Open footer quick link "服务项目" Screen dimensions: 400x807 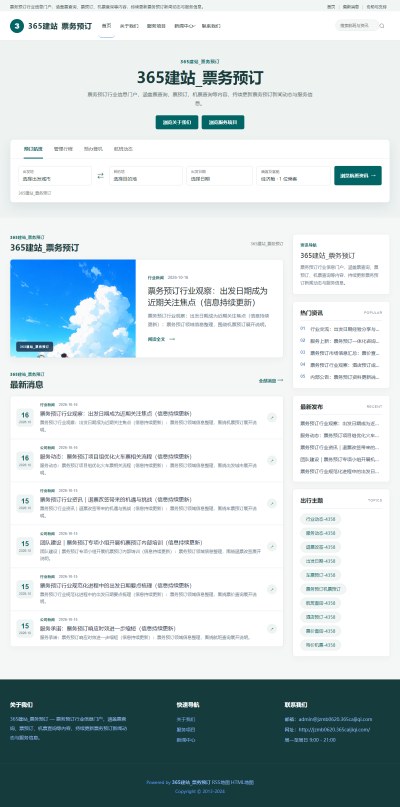click(x=186, y=729)
